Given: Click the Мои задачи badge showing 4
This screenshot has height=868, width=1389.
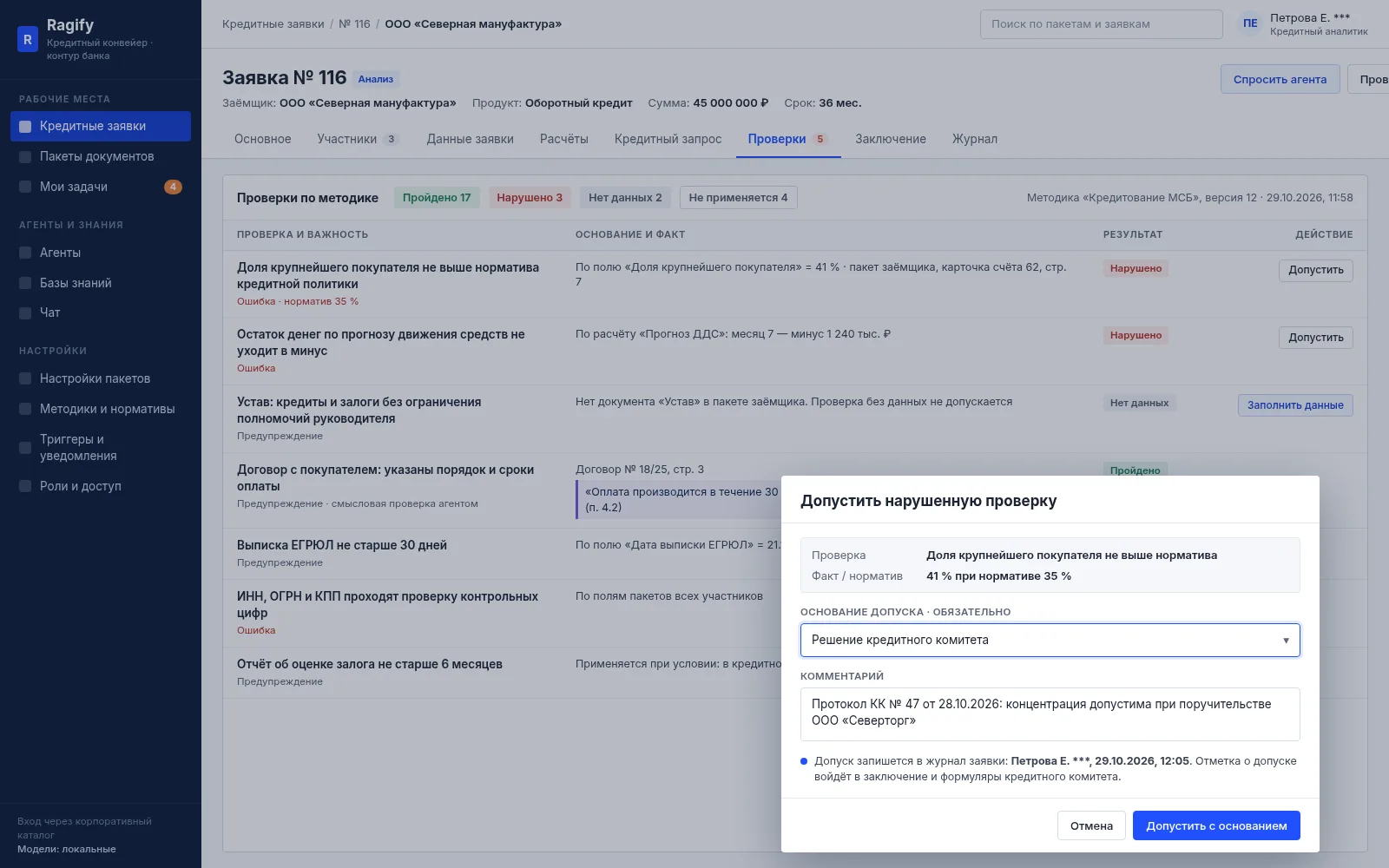Looking at the screenshot, I should [x=173, y=187].
